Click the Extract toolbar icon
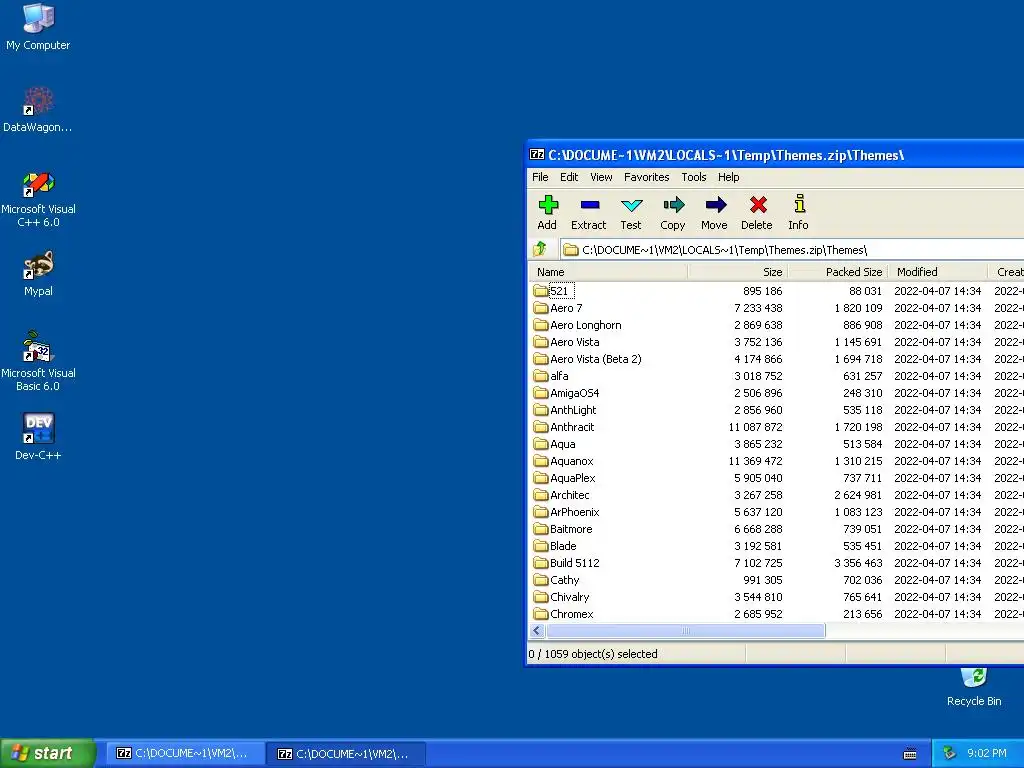This screenshot has width=1024, height=768. pos(588,213)
